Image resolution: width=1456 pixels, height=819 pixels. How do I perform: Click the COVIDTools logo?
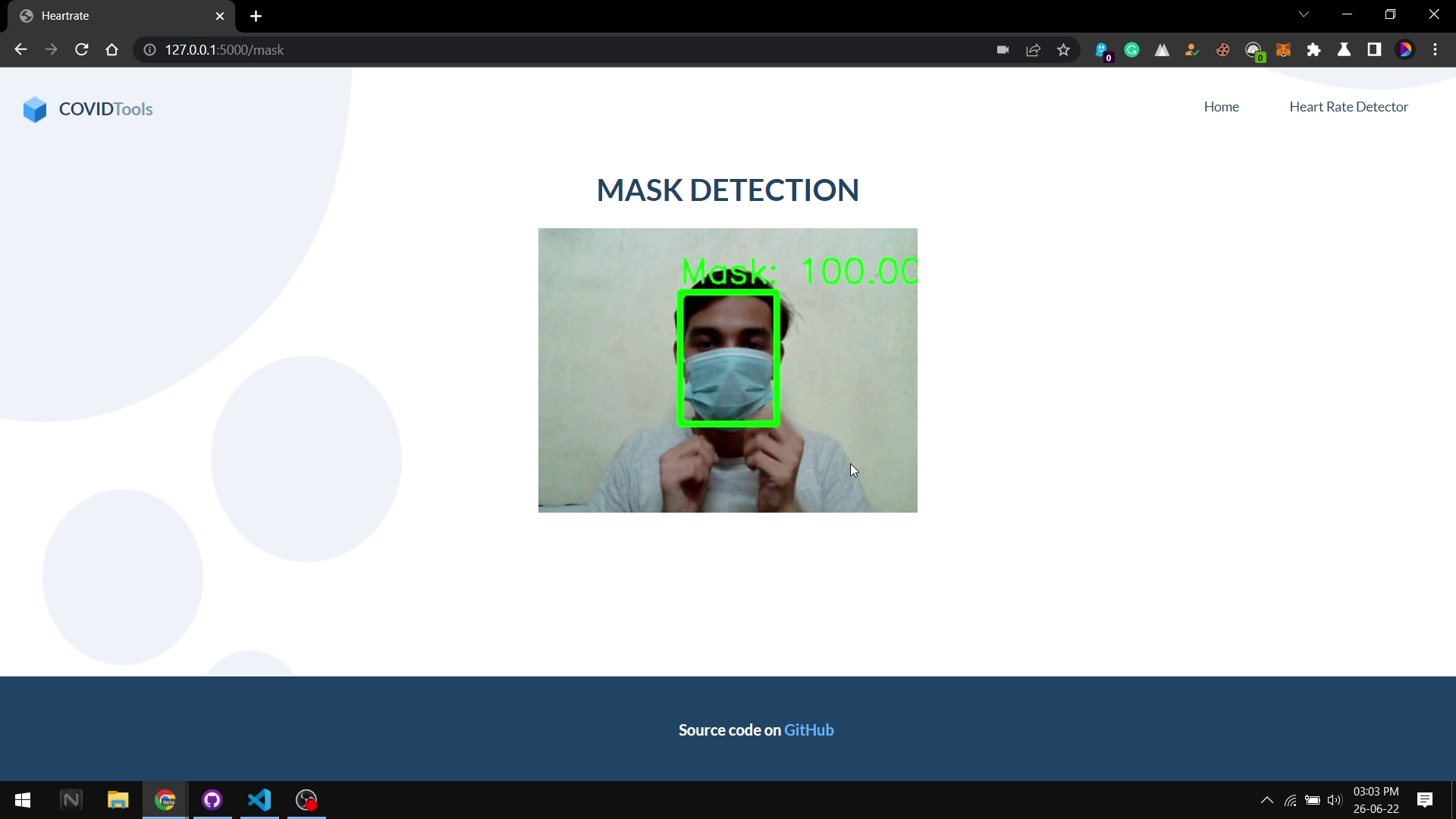88,109
